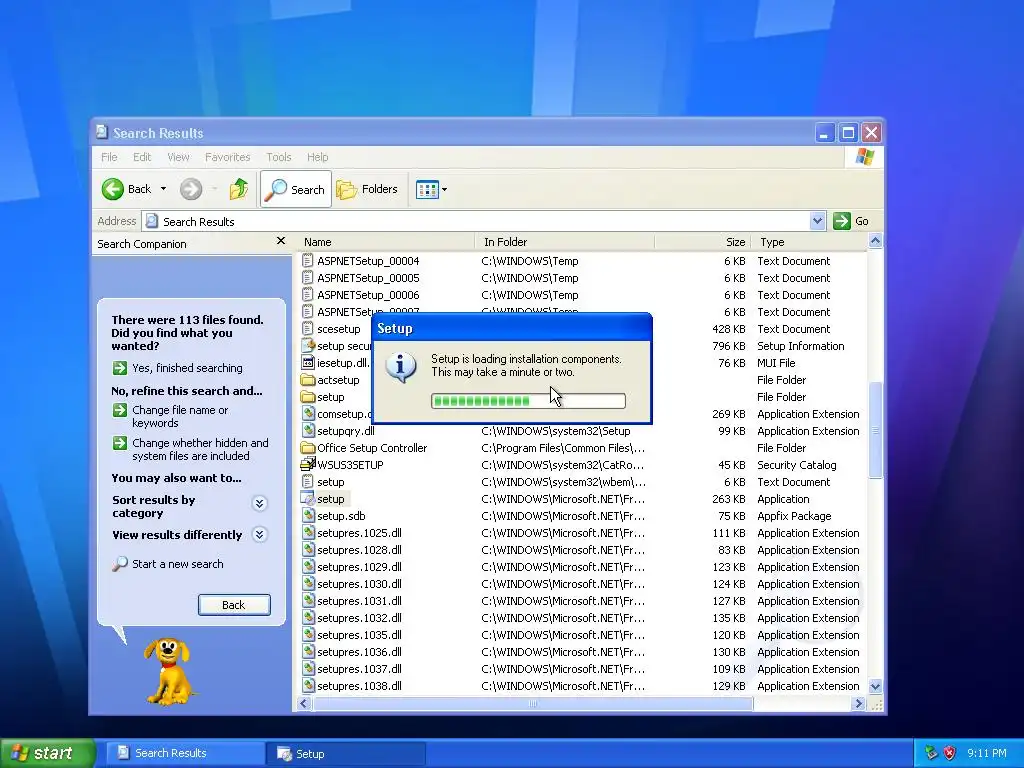Click the horizontal scrollbar thumb
Screen dimensions: 1024x768
[x=533, y=703]
